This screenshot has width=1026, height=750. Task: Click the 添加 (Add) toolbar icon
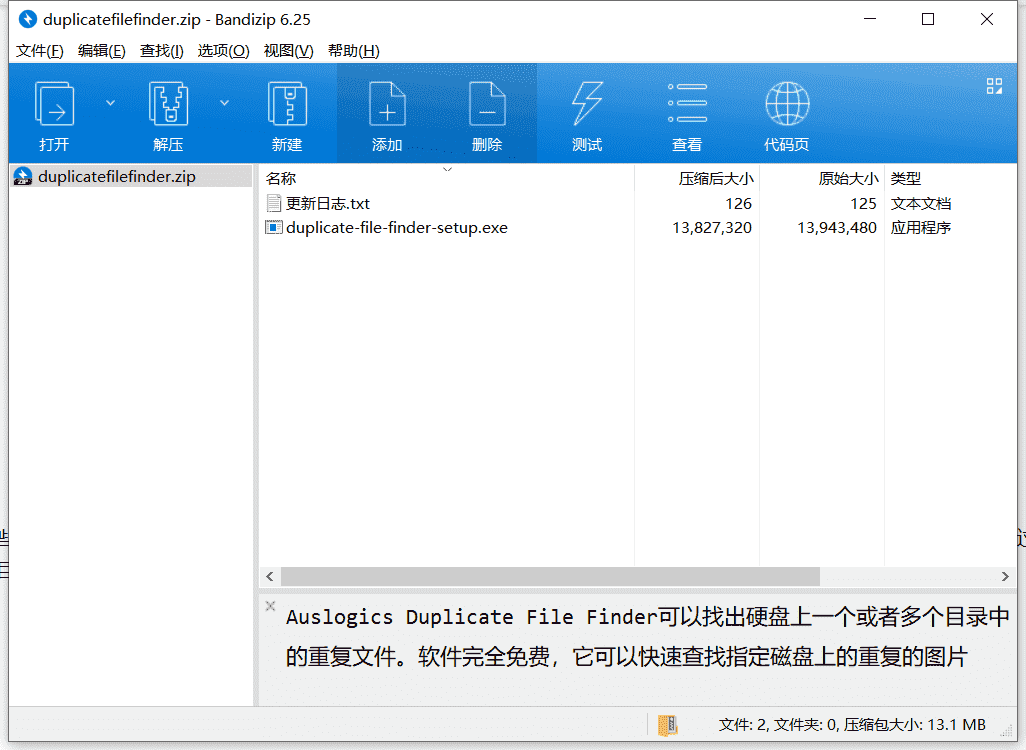387,104
